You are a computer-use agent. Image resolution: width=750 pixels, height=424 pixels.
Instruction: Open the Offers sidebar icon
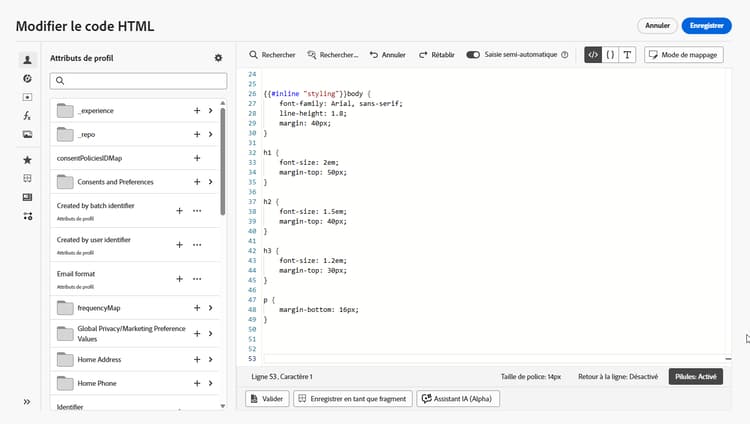pos(27,97)
